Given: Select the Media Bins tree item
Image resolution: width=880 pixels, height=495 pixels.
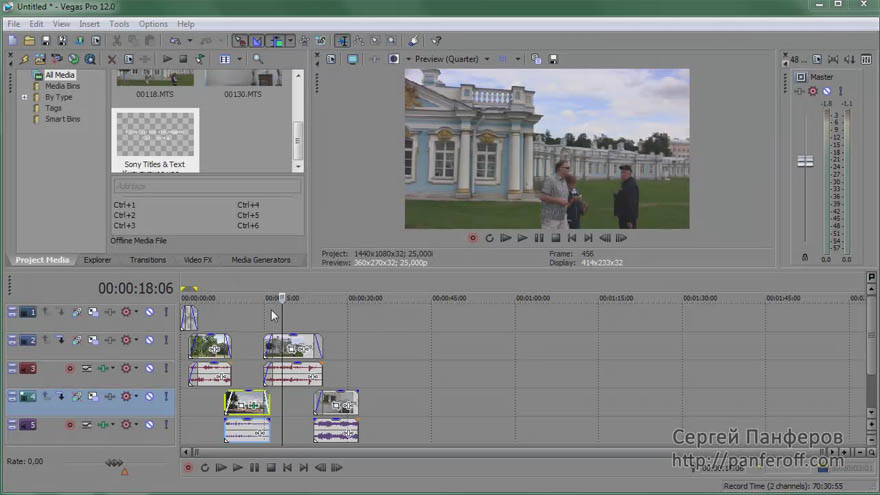Looking at the screenshot, I should [62, 86].
